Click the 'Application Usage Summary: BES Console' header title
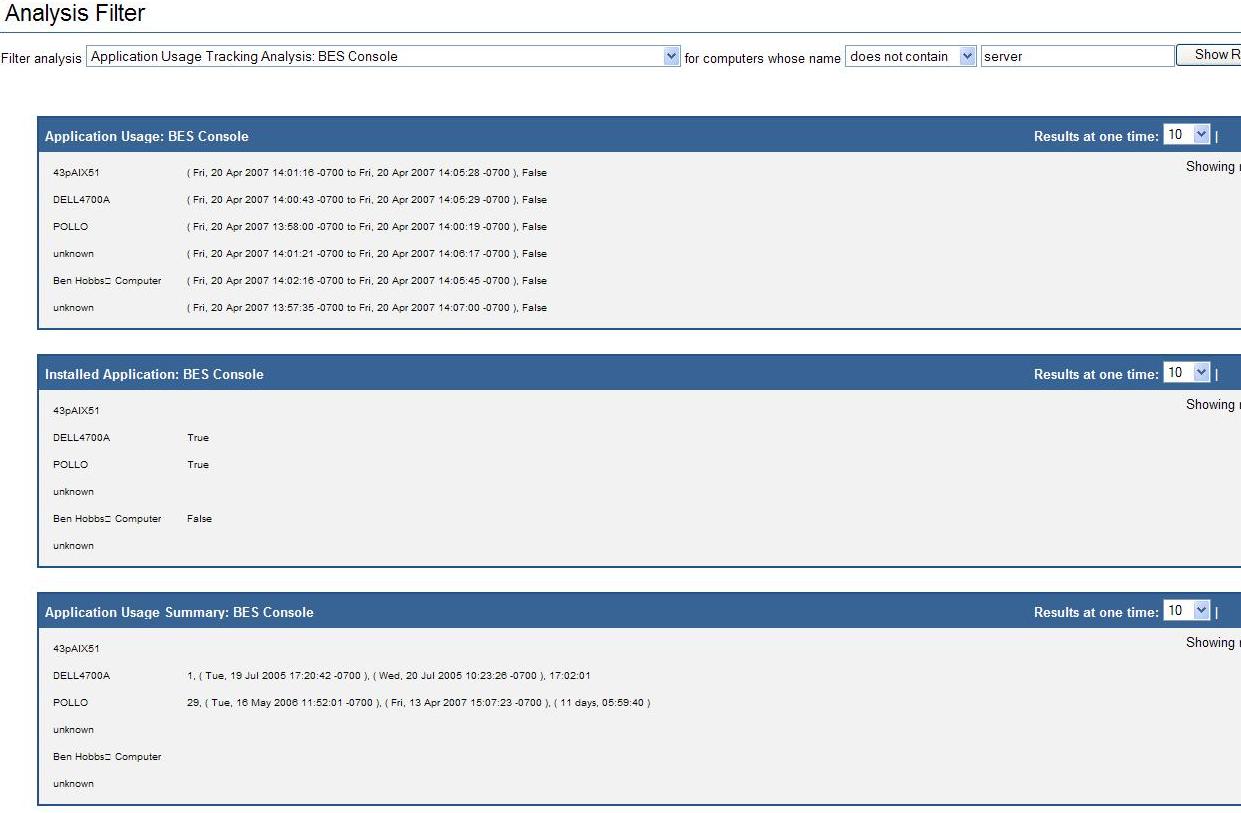 [x=179, y=612]
